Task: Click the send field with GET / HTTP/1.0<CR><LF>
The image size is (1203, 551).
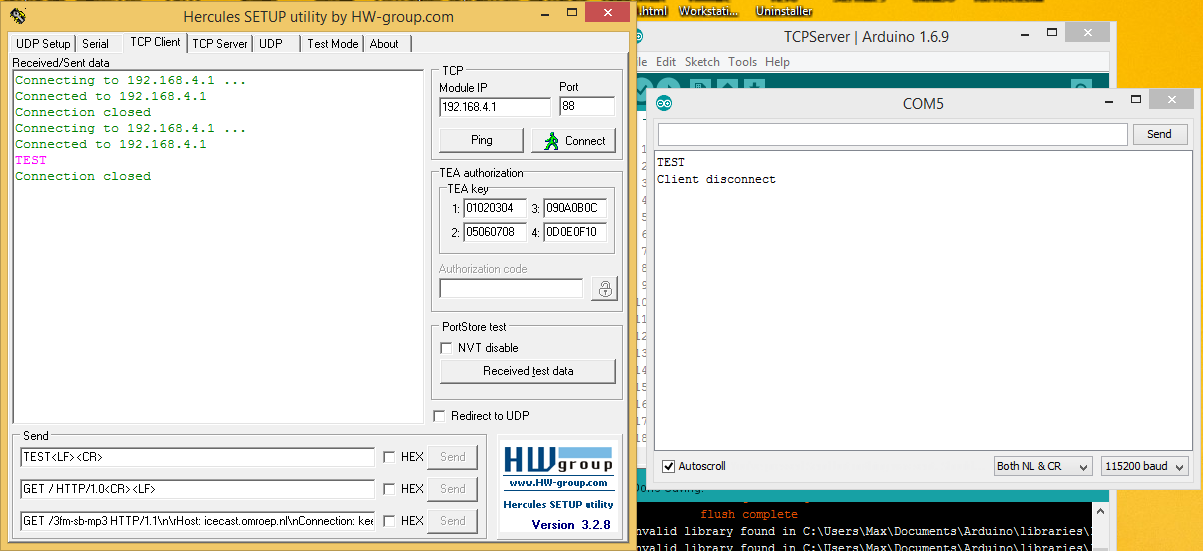Action: pyautogui.click(x=197, y=489)
